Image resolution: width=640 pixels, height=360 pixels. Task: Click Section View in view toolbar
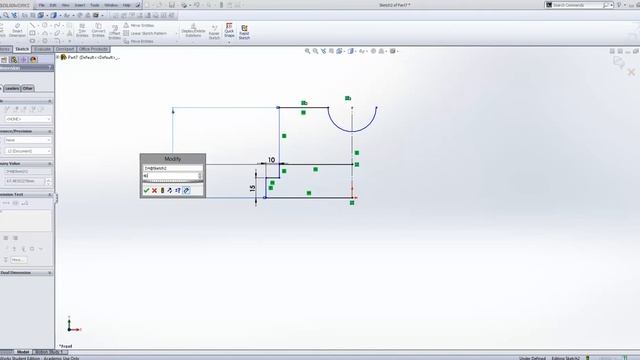click(331, 51)
